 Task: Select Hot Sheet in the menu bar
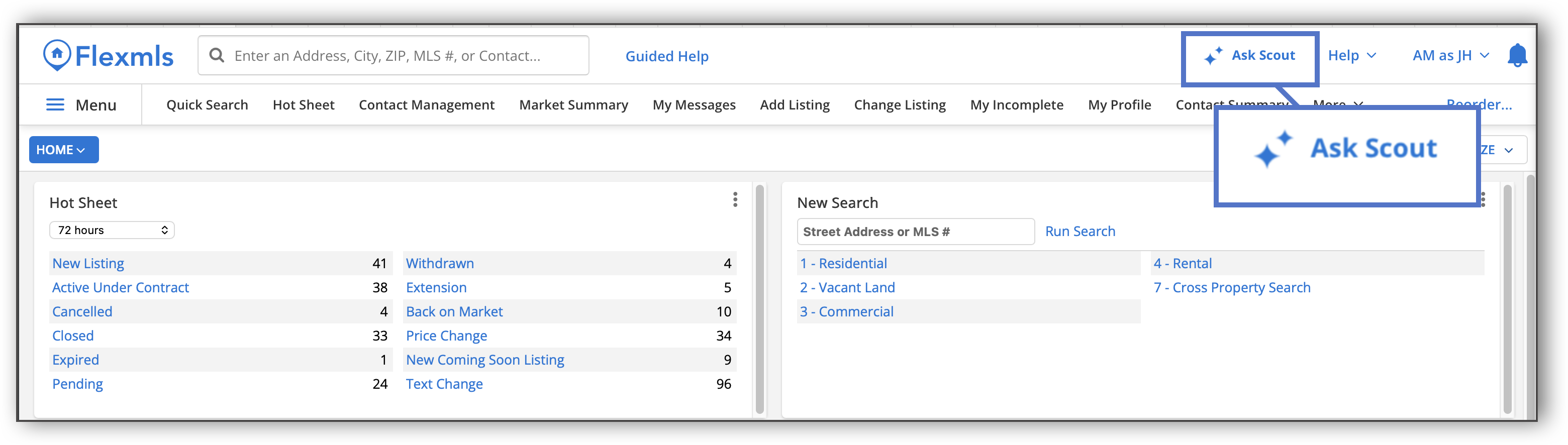pyautogui.click(x=303, y=104)
